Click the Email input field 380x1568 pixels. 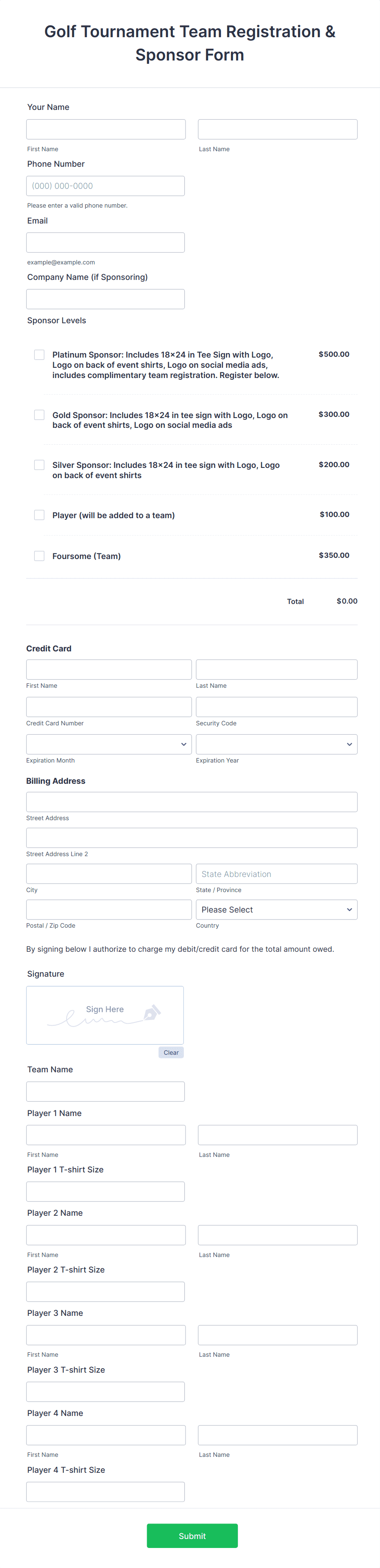pos(105,242)
